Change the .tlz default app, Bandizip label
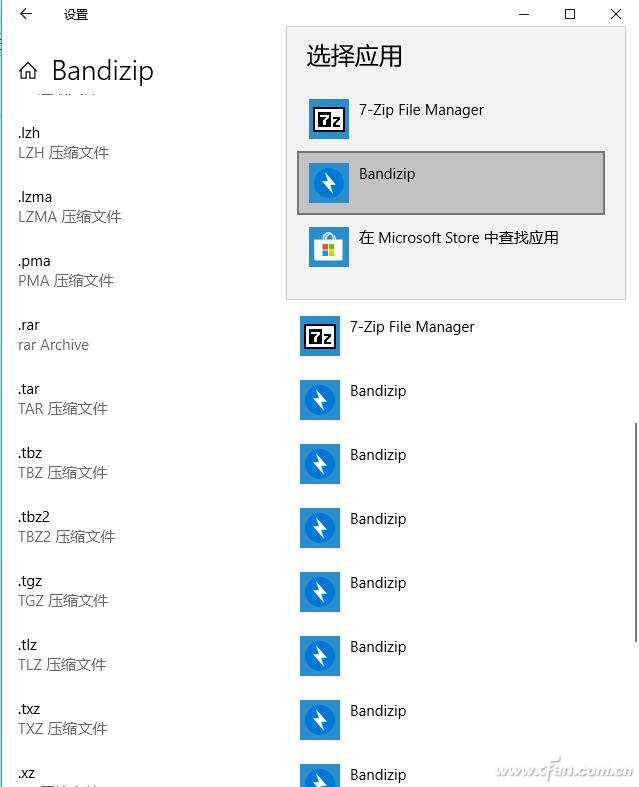 378,646
